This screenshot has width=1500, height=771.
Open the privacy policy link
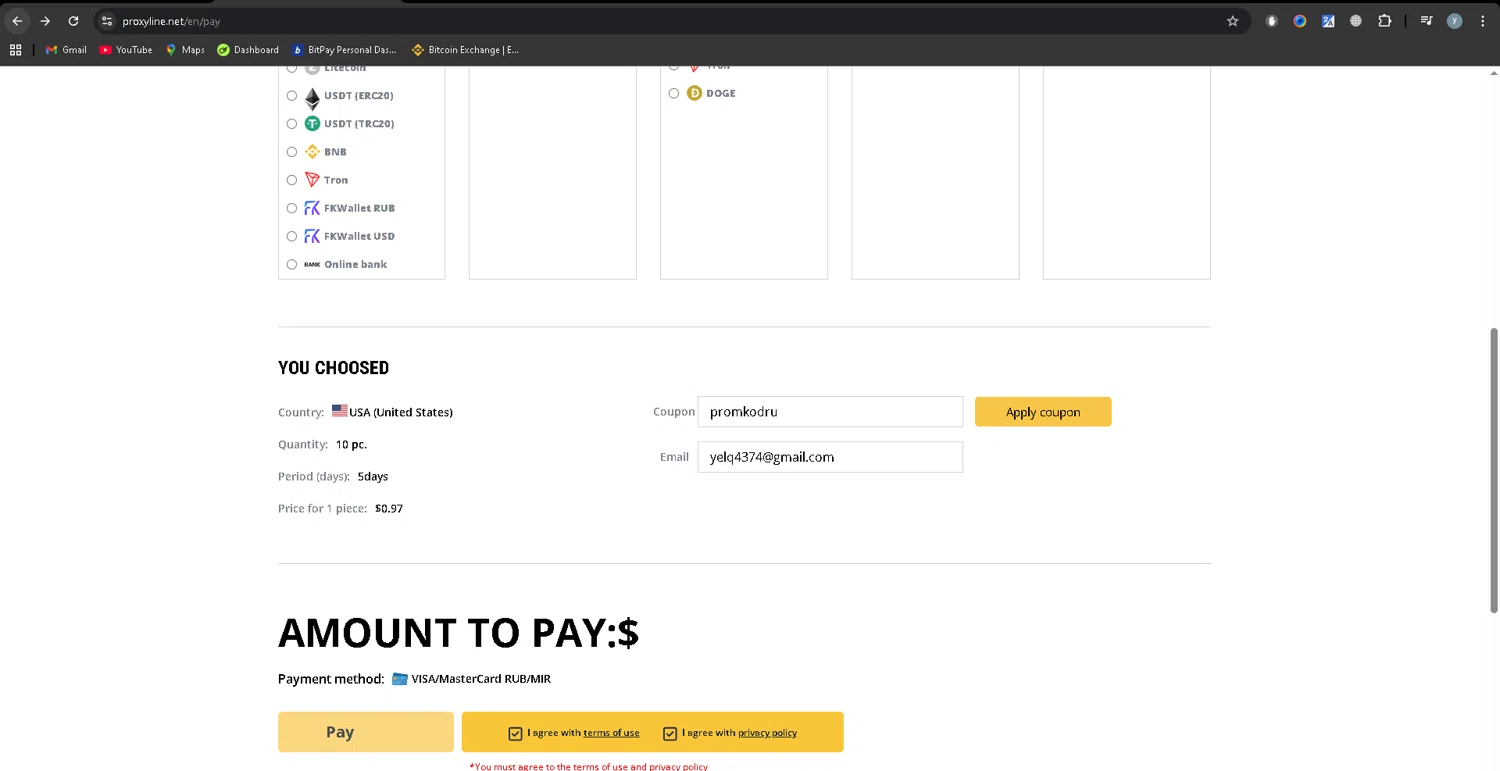pos(767,733)
